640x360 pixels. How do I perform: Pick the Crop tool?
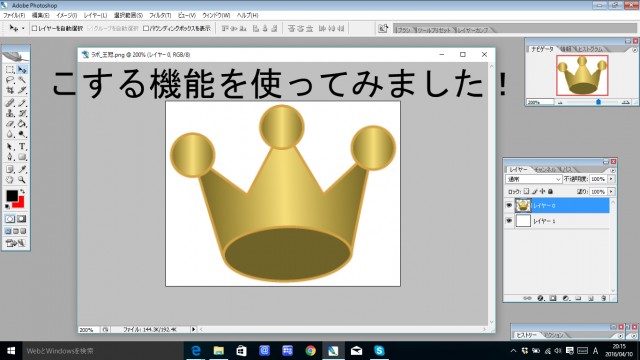tap(10, 90)
